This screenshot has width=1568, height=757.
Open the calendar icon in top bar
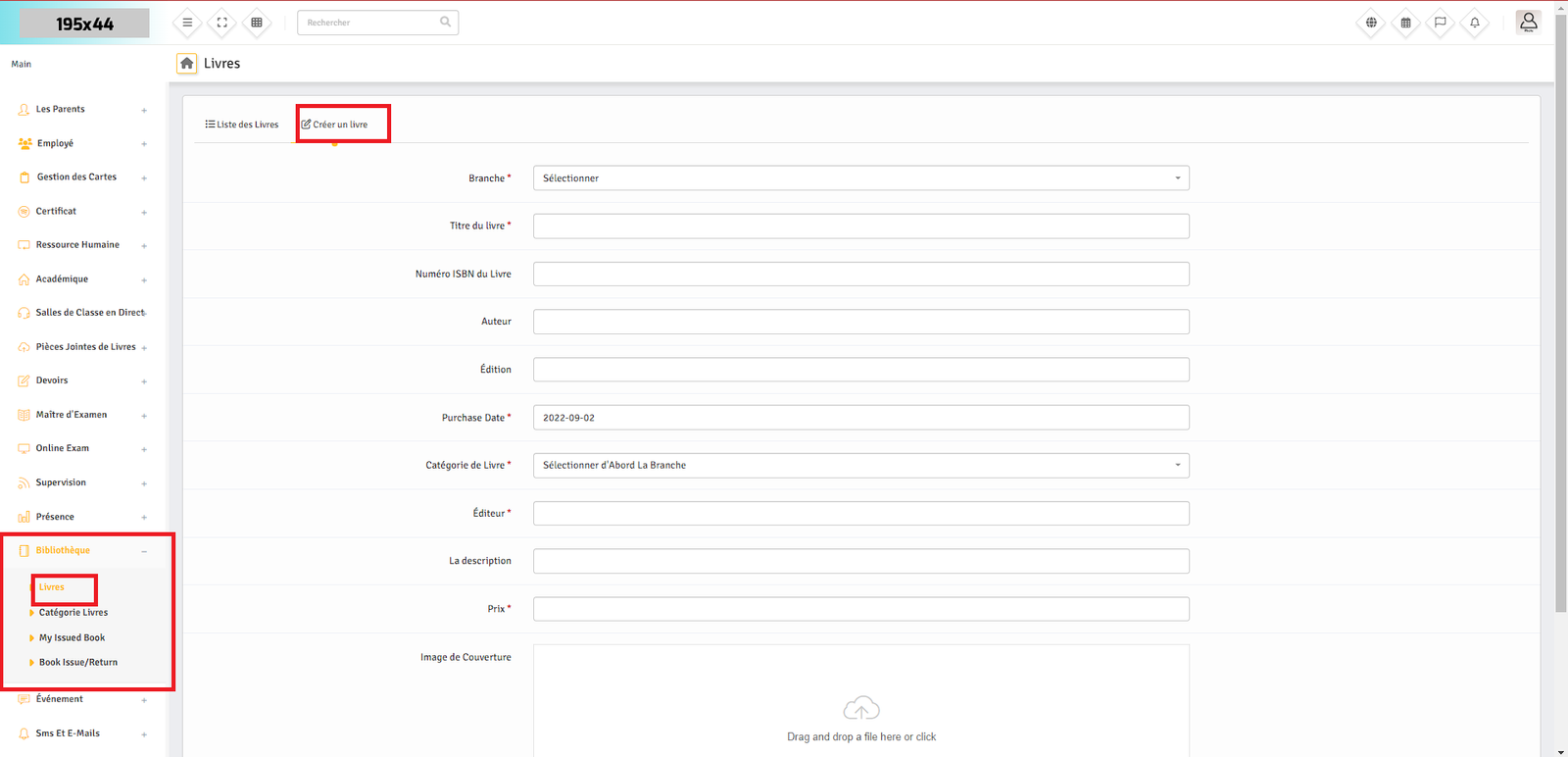coord(1405,23)
